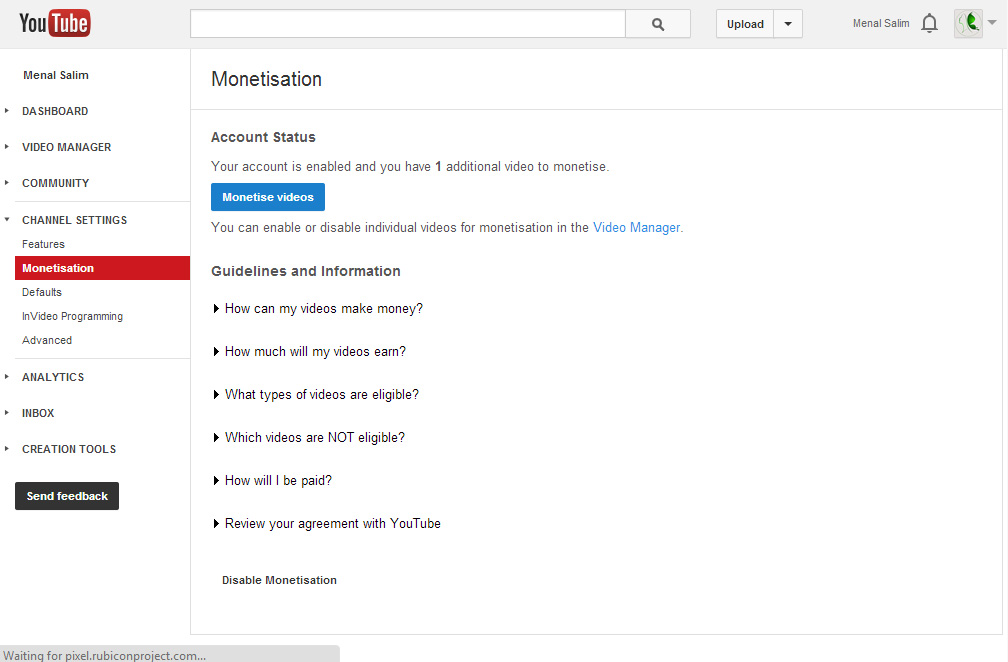Open the Upload dropdown arrow
The width and height of the screenshot is (1008, 662).
tap(788, 24)
